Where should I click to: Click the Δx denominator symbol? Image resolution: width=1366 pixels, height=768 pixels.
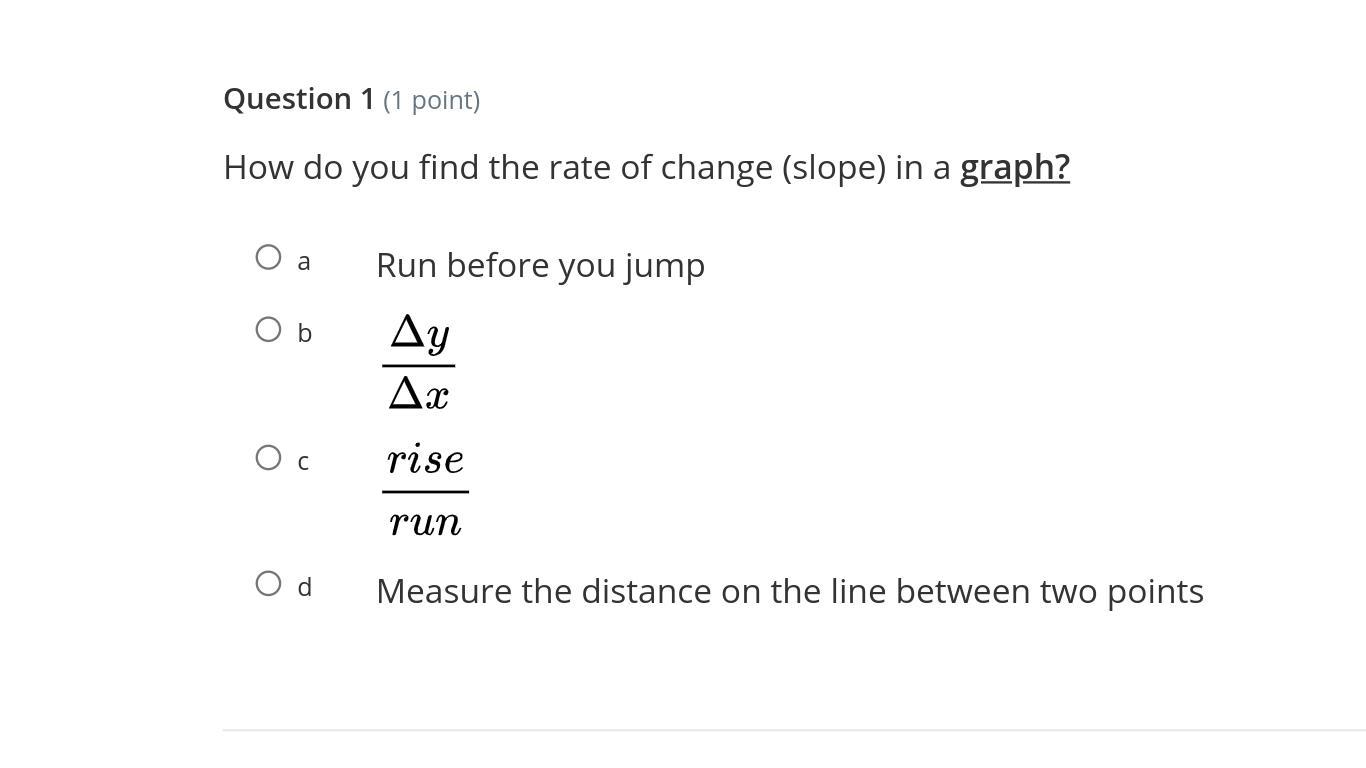419,394
